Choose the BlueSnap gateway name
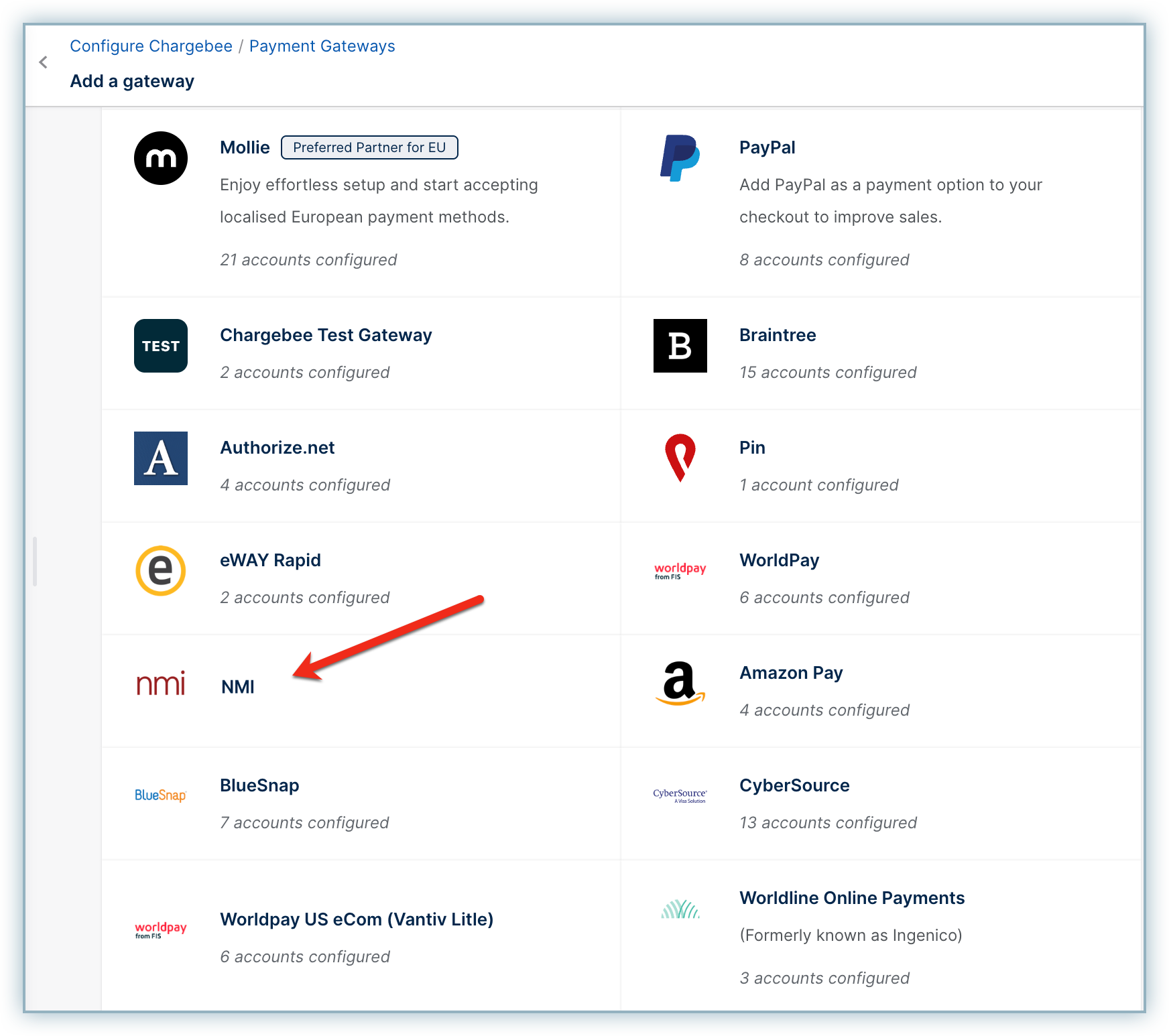This screenshot has width=1169, height=1036. point(259,785)
